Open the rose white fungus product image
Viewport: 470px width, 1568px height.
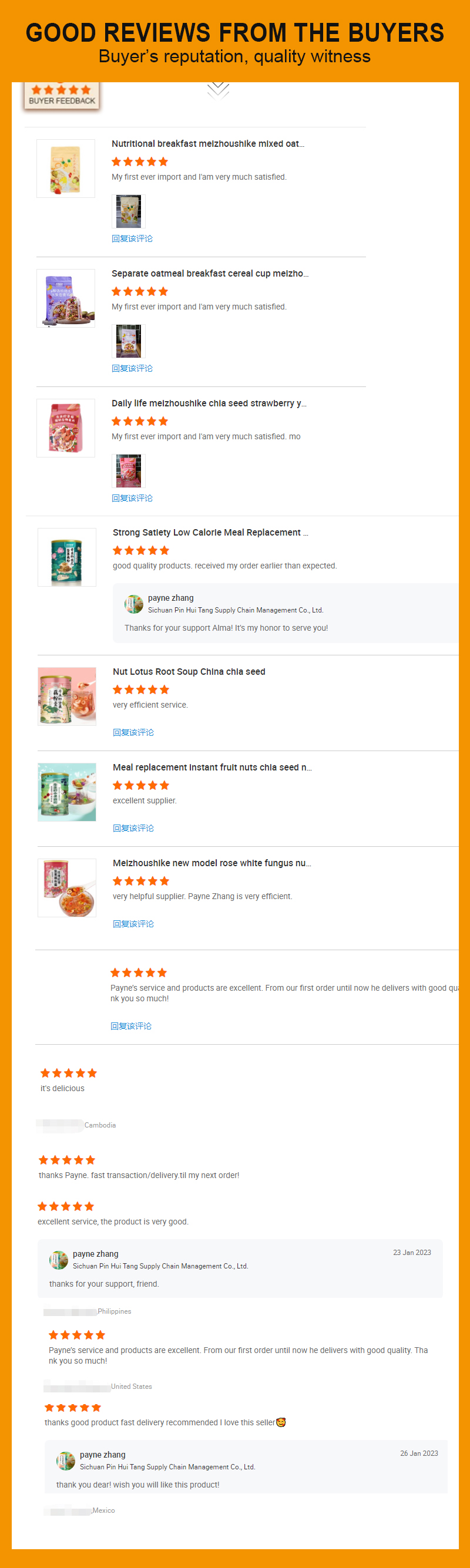(x=67, y=887)
